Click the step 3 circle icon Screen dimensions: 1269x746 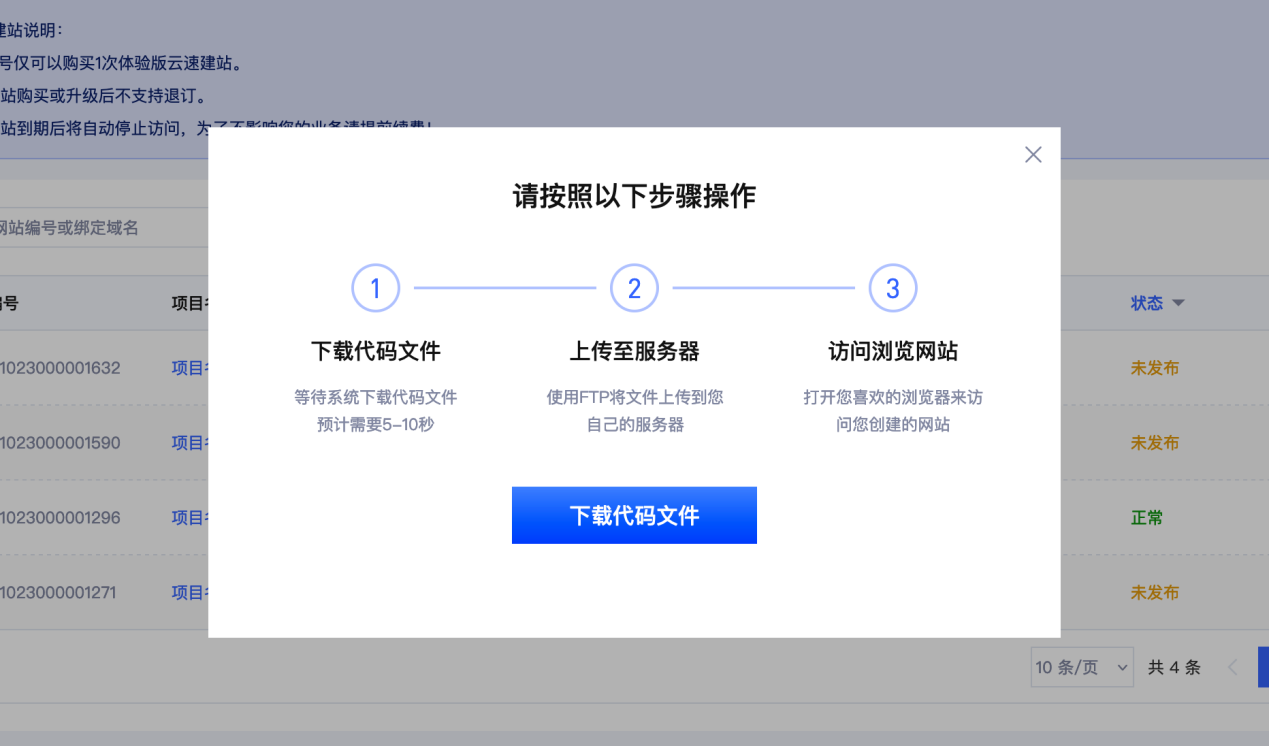[x=893, y=289]
